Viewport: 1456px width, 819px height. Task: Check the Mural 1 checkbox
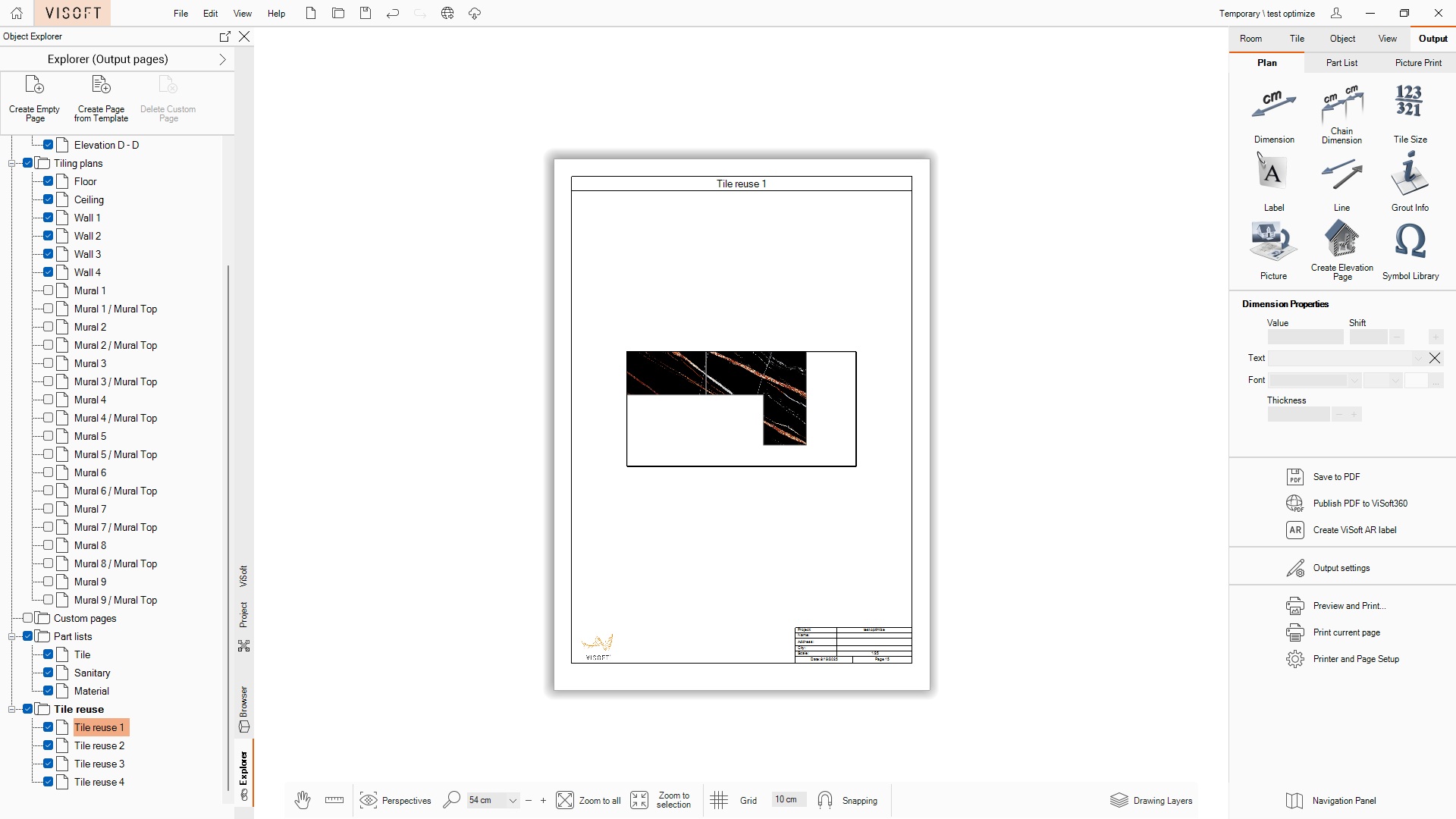[x=48, y=290]
